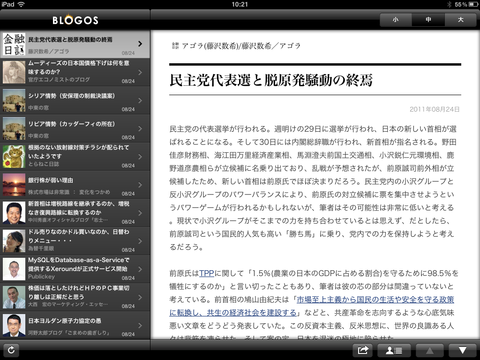
Task: Select MySQL Database-as-a-Service article title
Action: pos(79,264)
